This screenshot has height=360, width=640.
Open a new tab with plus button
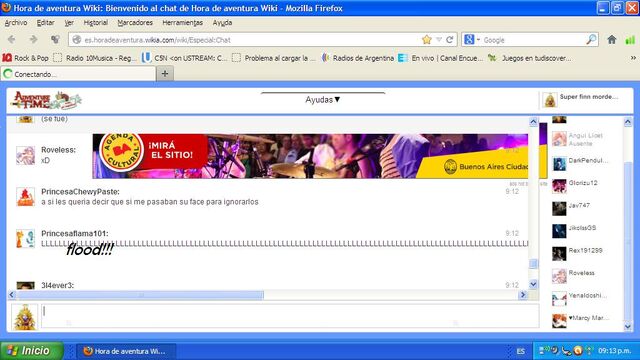[x=165, y=73]
